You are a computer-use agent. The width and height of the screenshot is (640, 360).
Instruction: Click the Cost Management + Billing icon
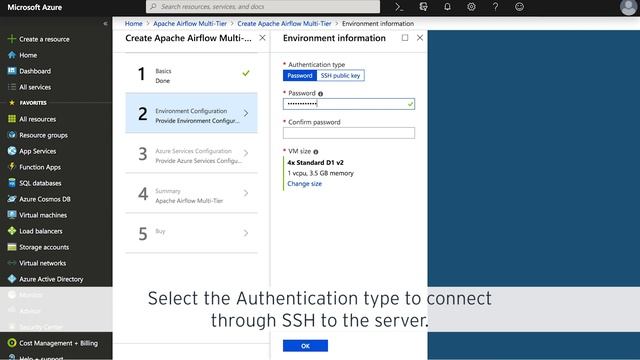tap(11, 343)
